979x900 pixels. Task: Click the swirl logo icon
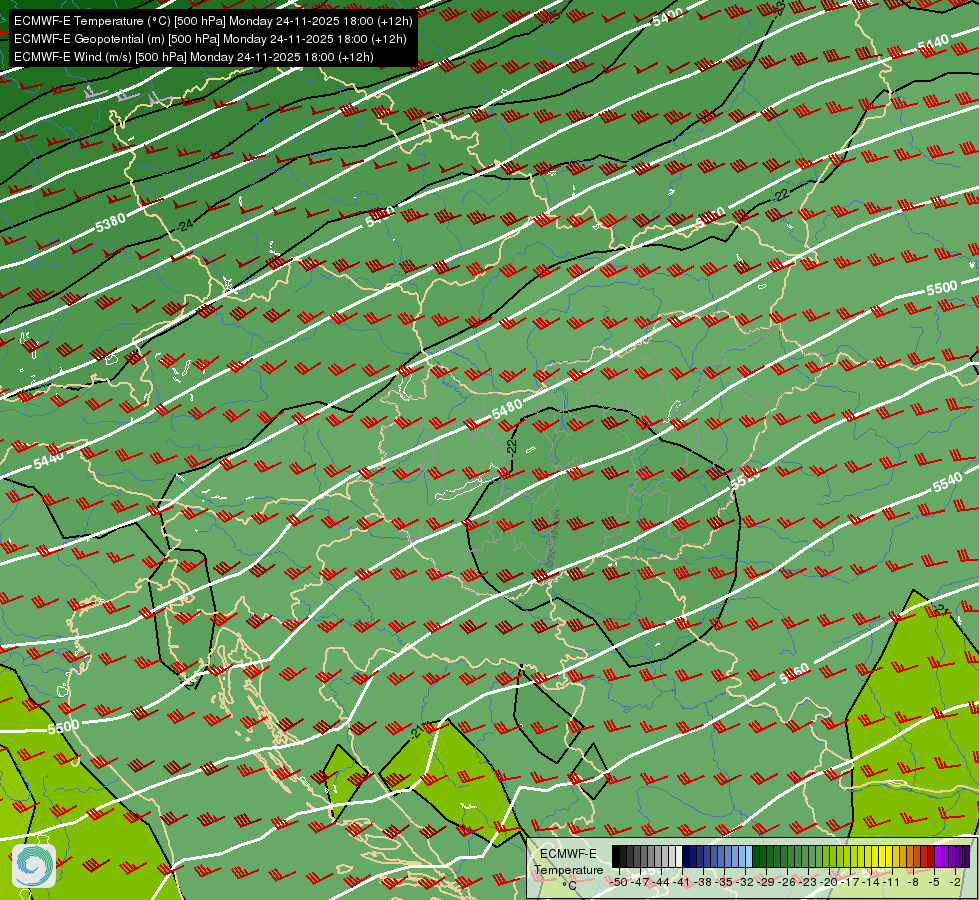pyautogui.click(x=34, y=866)
